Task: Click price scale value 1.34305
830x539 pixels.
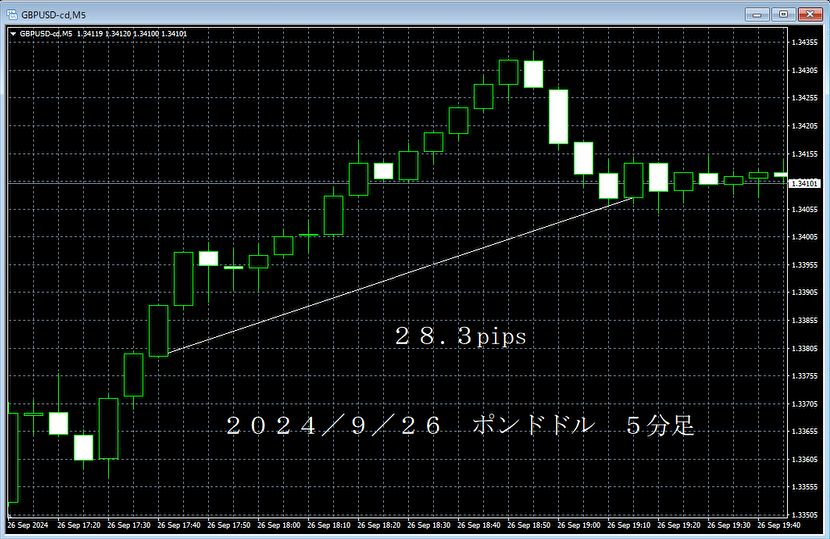Action: point(805,70)
